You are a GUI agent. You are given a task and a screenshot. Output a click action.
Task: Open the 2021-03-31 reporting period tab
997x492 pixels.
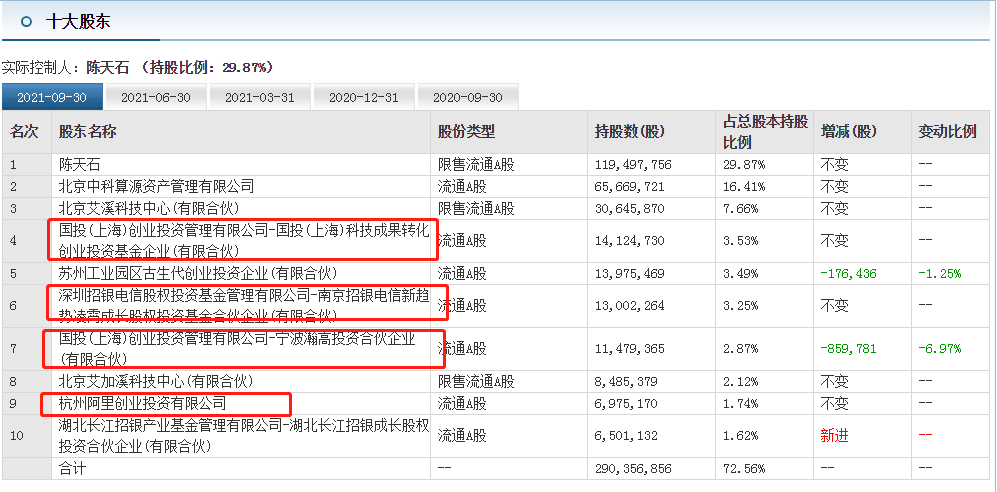259,97
